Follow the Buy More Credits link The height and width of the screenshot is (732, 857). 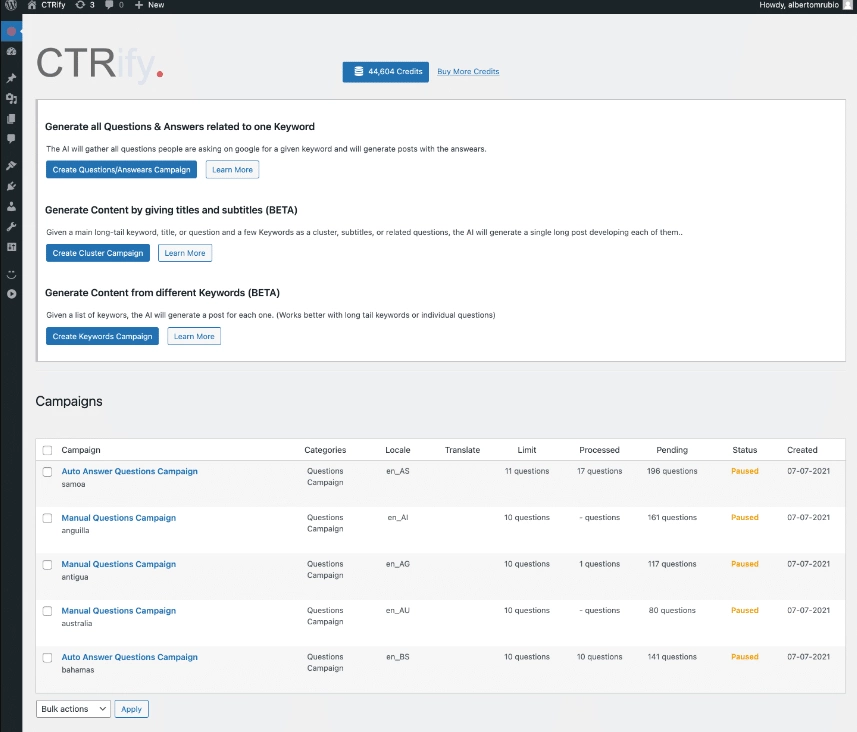[x=470, y=71]
